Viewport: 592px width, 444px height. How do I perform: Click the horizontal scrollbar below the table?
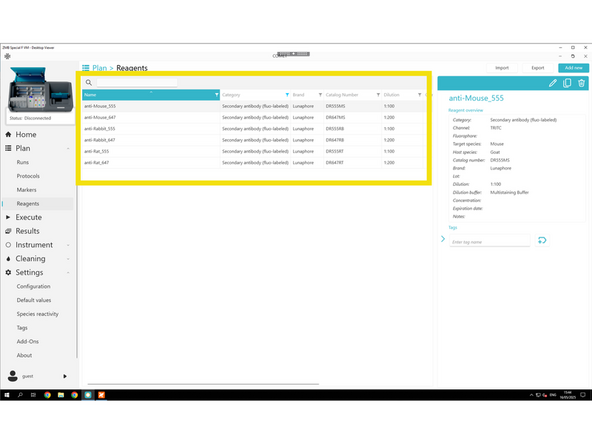203,384
